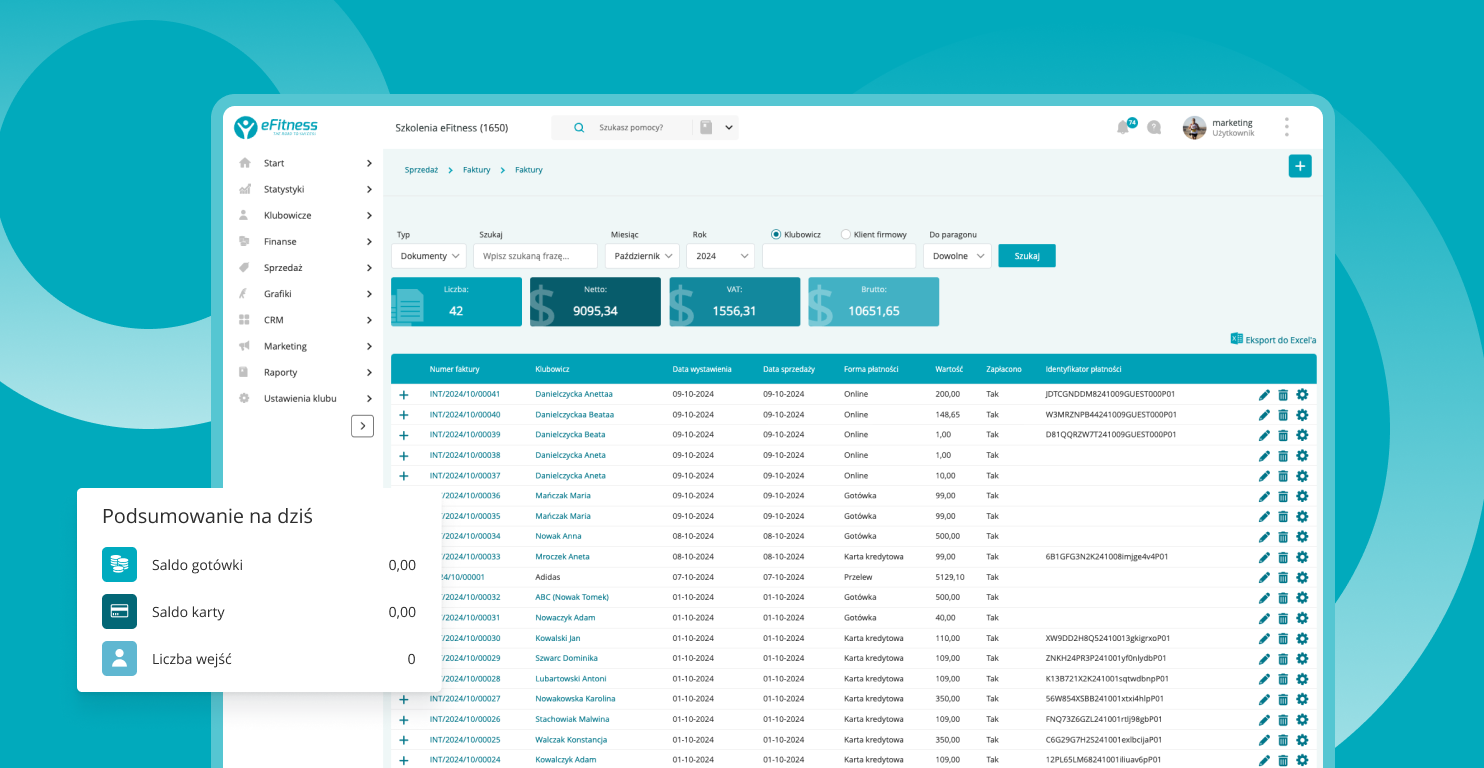Open the Miesiąc Październik dropdown

pyautogui.click(x=642, y=256)
